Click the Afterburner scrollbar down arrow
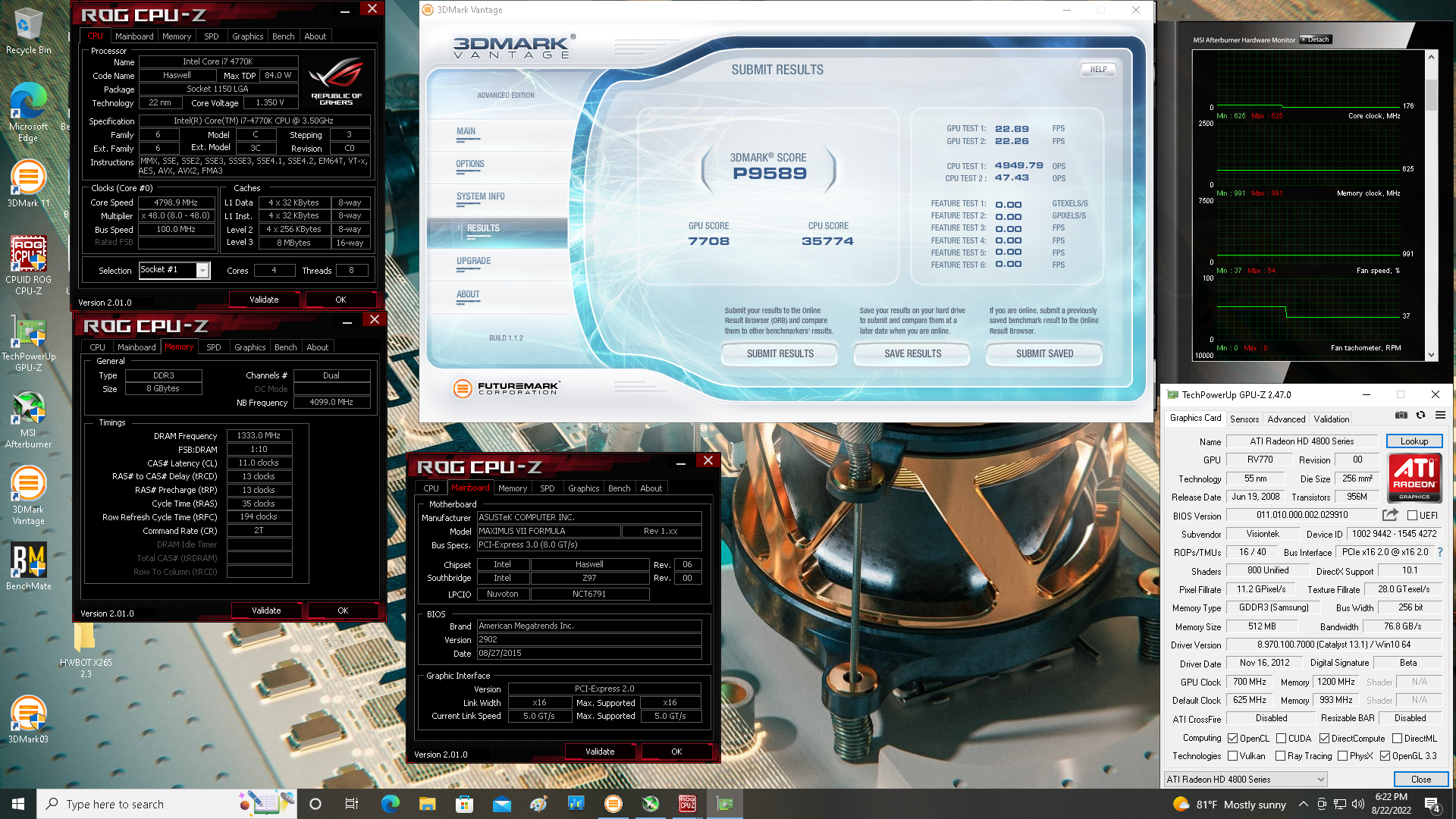Screen dimensions: 1456x819 [x=1431, y=354]
